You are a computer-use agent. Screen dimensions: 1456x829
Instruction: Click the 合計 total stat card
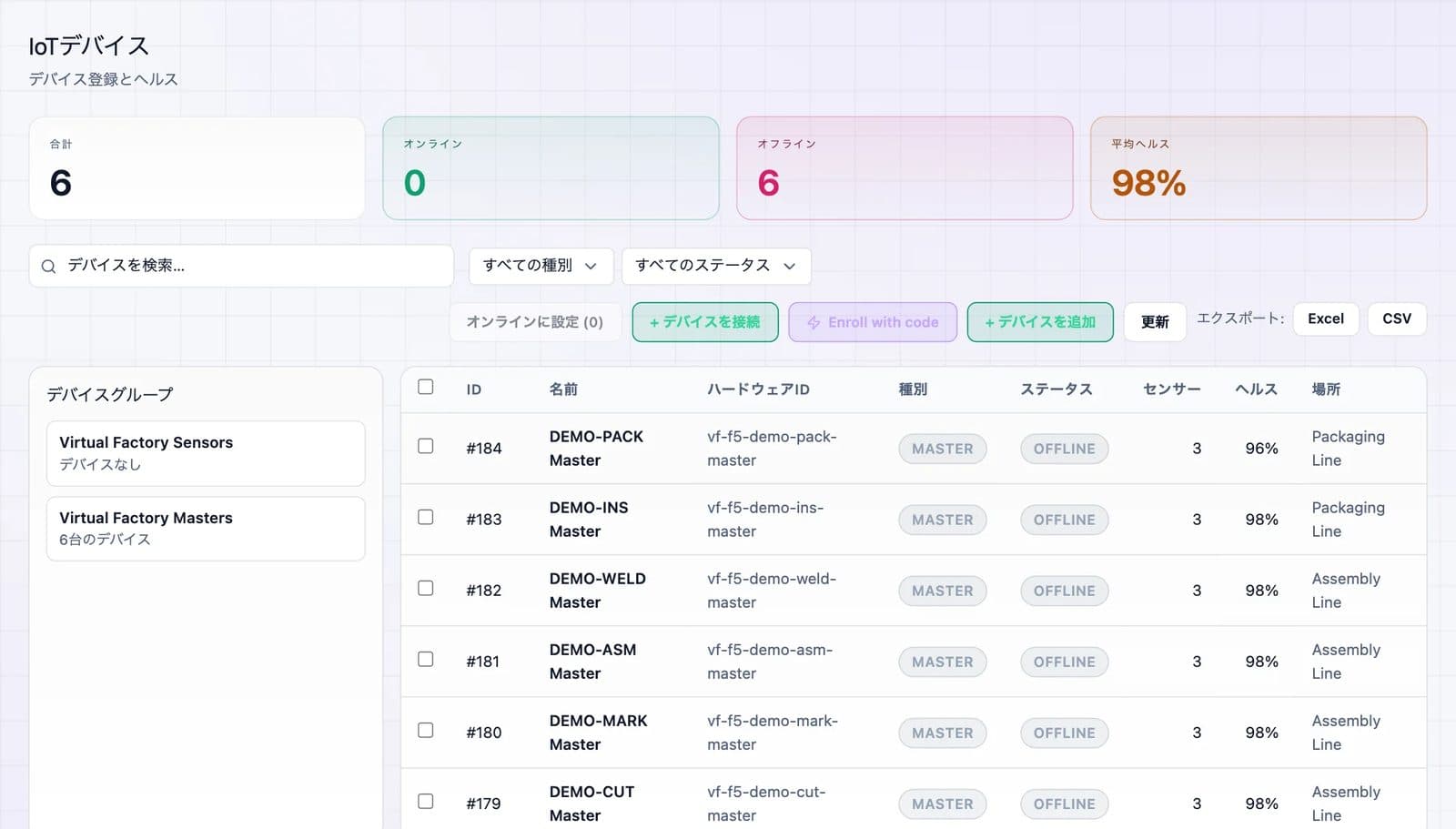[x=197, y=168]
